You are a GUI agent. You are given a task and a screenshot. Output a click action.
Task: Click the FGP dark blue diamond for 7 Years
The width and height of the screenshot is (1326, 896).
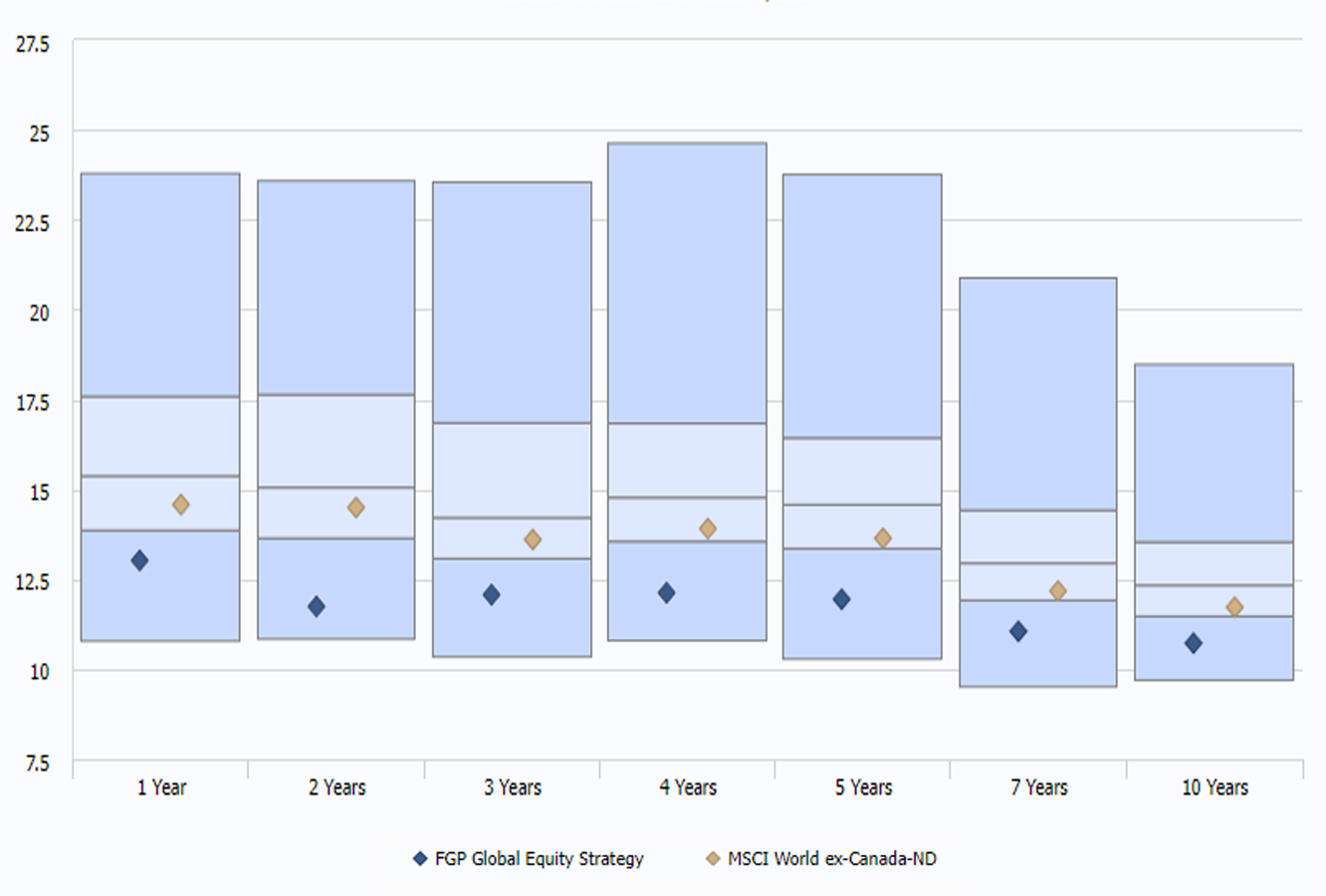(x=1017, y=631)
